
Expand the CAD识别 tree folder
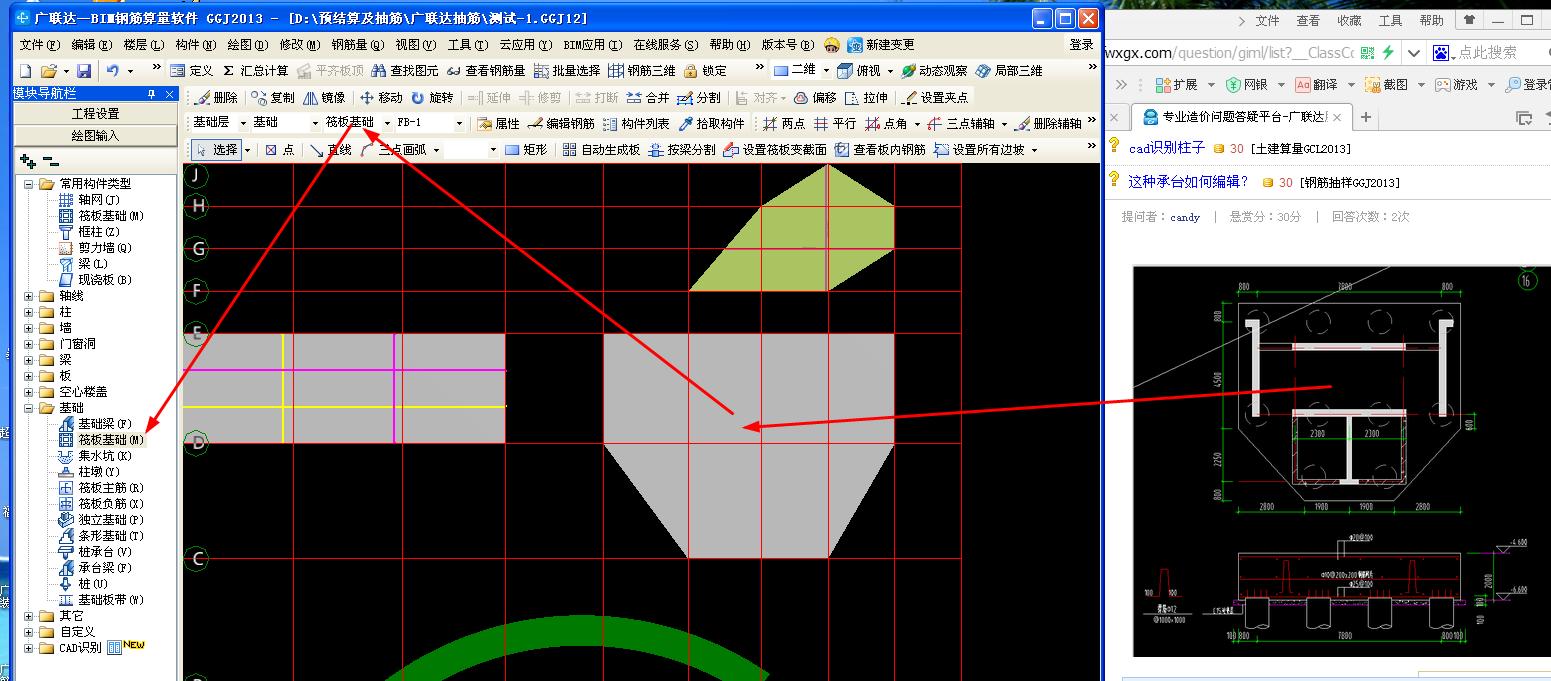29,648
